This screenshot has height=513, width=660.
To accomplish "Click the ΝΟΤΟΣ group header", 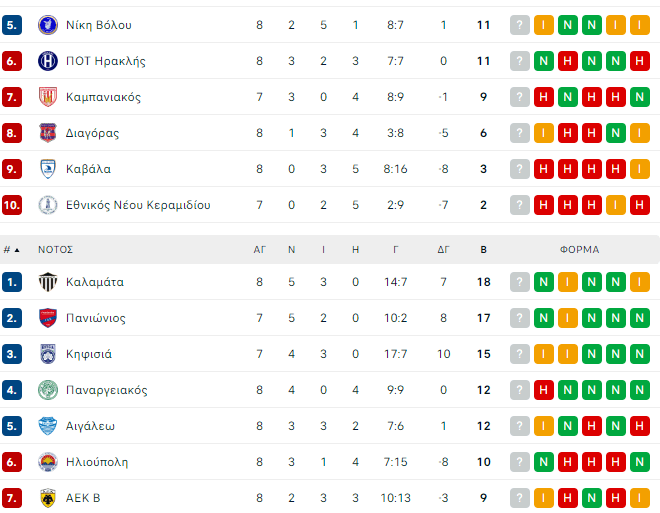I will (56, 250).
